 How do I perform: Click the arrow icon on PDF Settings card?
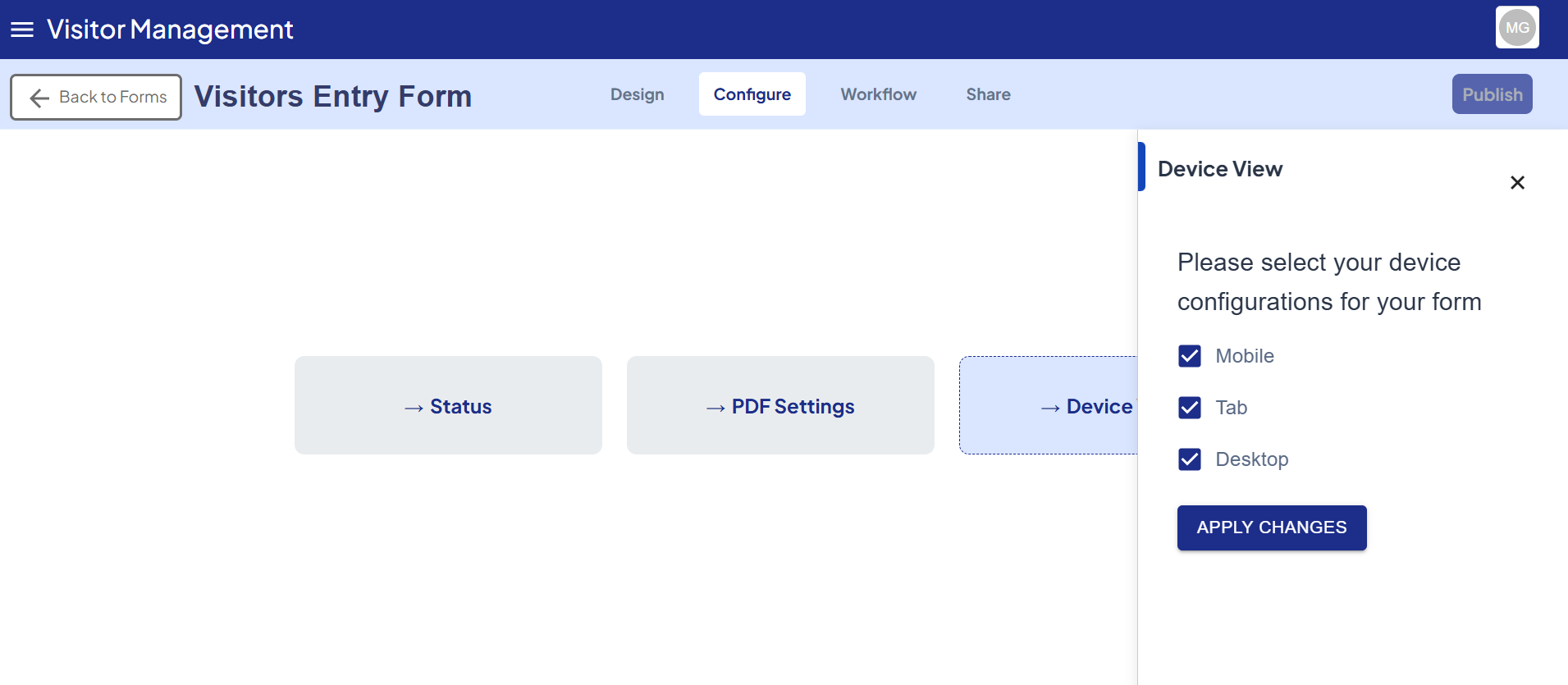coord(715,408)
